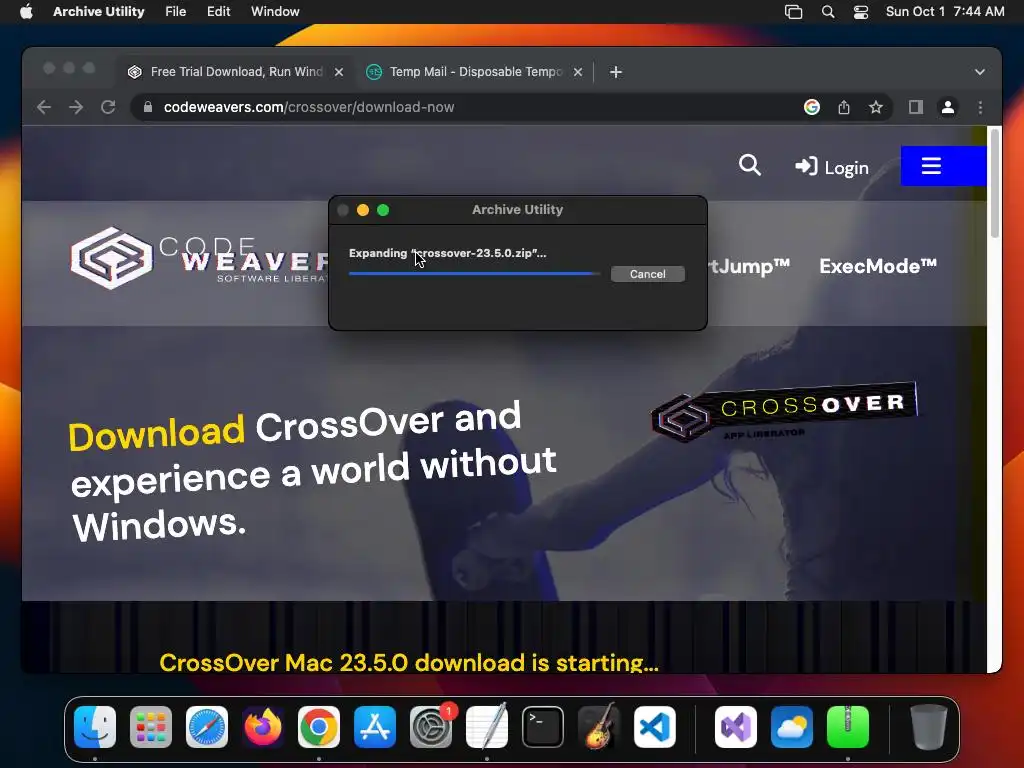Screen dimensions: 1024x768
Task: Click the date and time in menu bar
Action: point(945,11)
